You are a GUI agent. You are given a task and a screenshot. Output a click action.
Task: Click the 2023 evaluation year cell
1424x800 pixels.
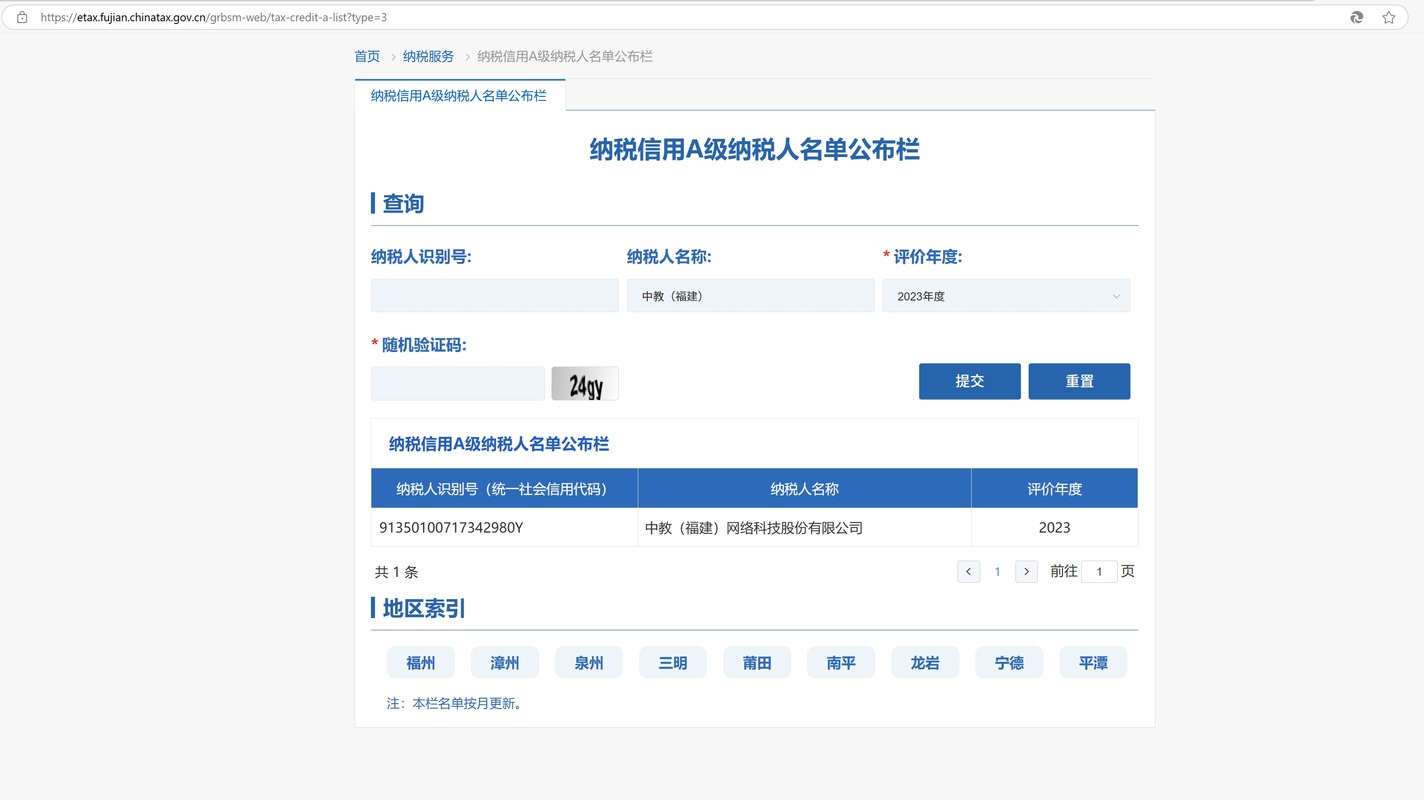tap(1054, 527)
